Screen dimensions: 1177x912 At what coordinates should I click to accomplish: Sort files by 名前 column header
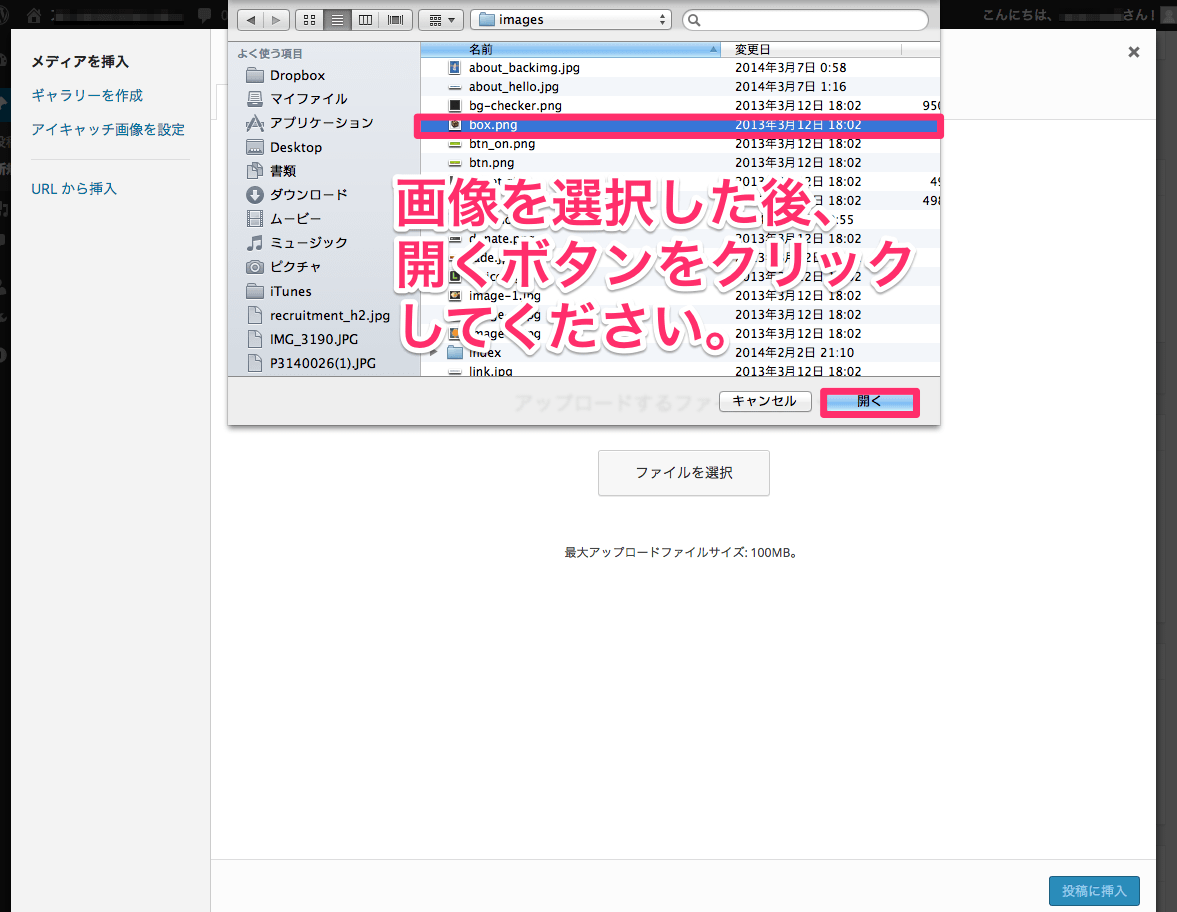pos(570,50)
